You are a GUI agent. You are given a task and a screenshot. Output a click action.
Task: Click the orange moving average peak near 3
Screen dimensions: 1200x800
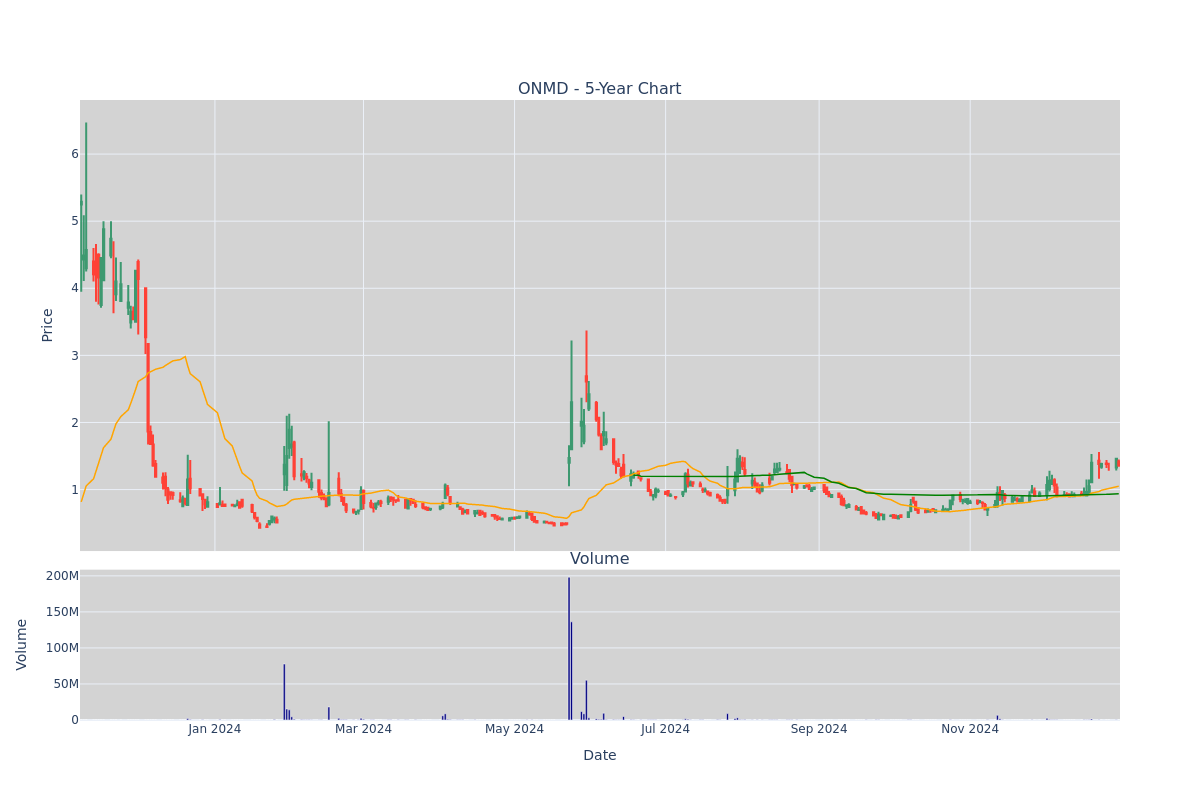184,357
